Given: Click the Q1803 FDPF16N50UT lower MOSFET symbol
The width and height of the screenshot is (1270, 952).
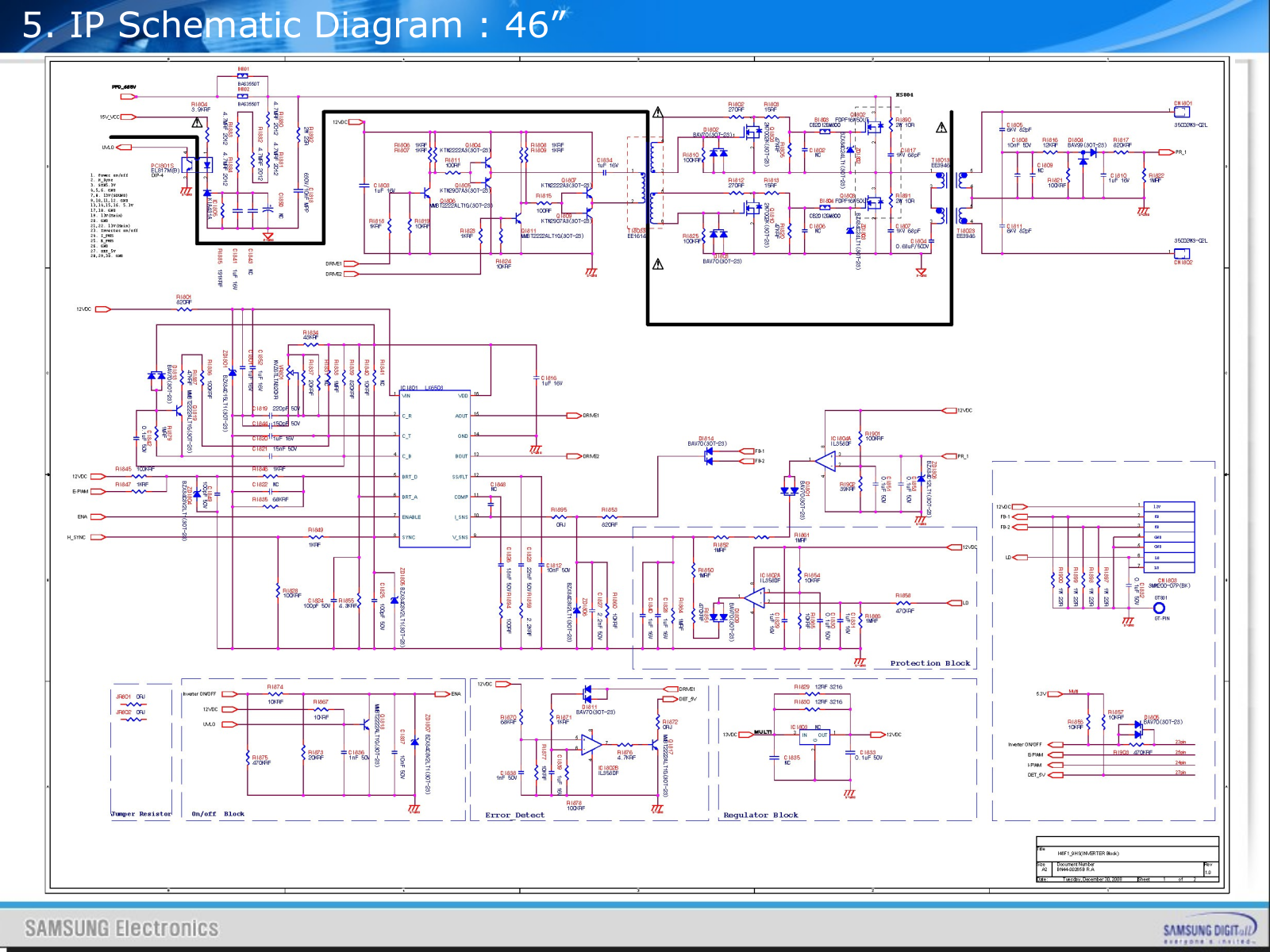Looking at the screenshot, I should coord(872,203).
